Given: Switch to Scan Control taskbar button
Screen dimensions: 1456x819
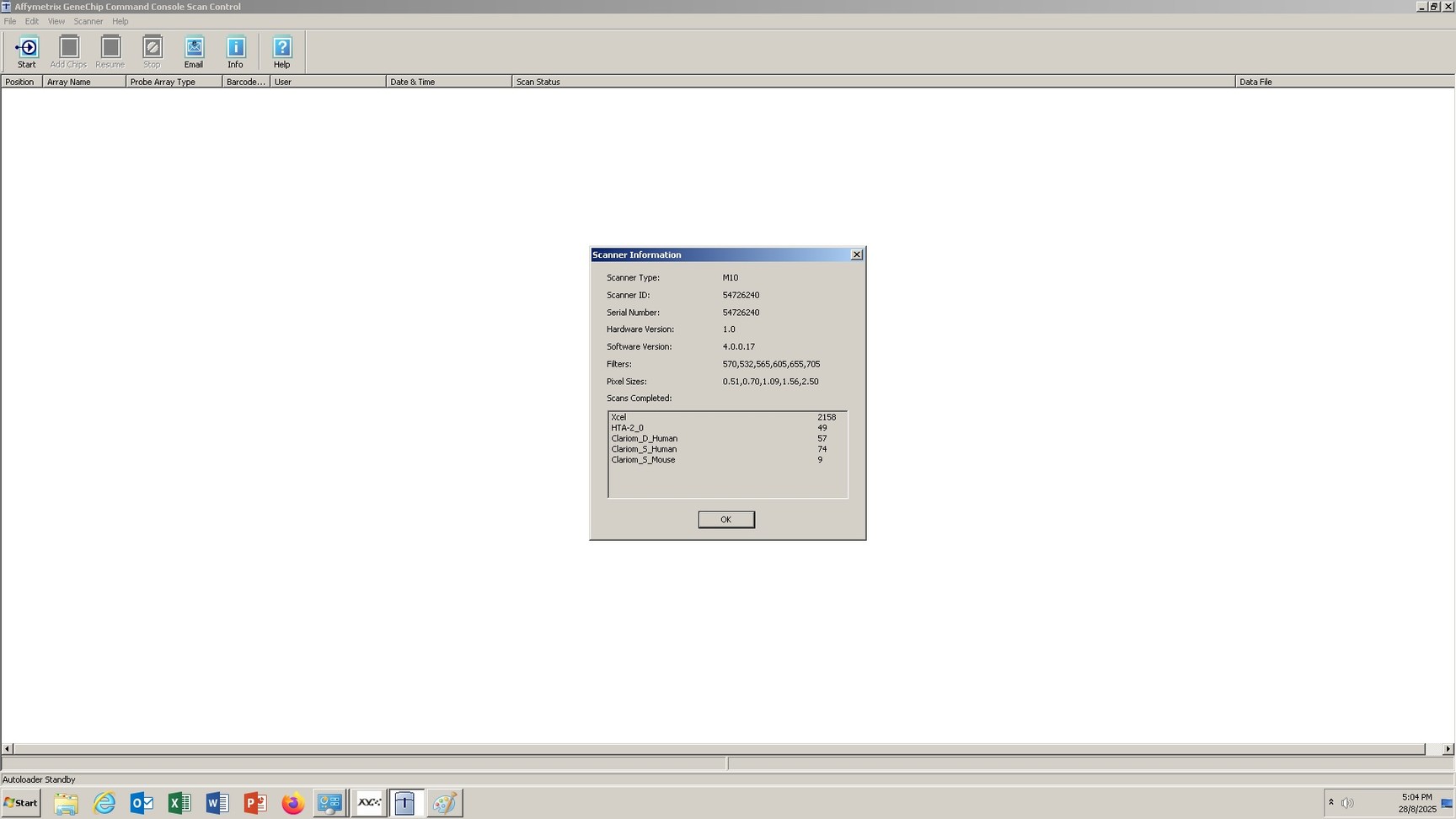Looking at the screenshot, I should [405, 803].
